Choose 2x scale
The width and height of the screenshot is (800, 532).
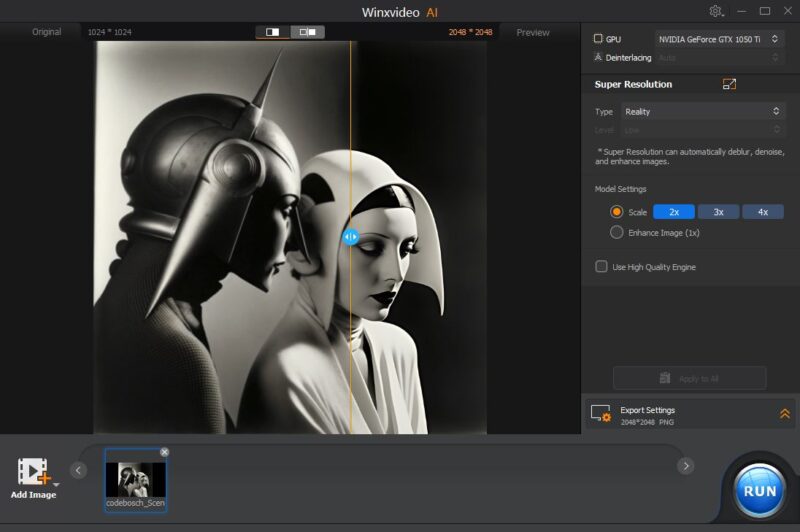pos(674,212)
